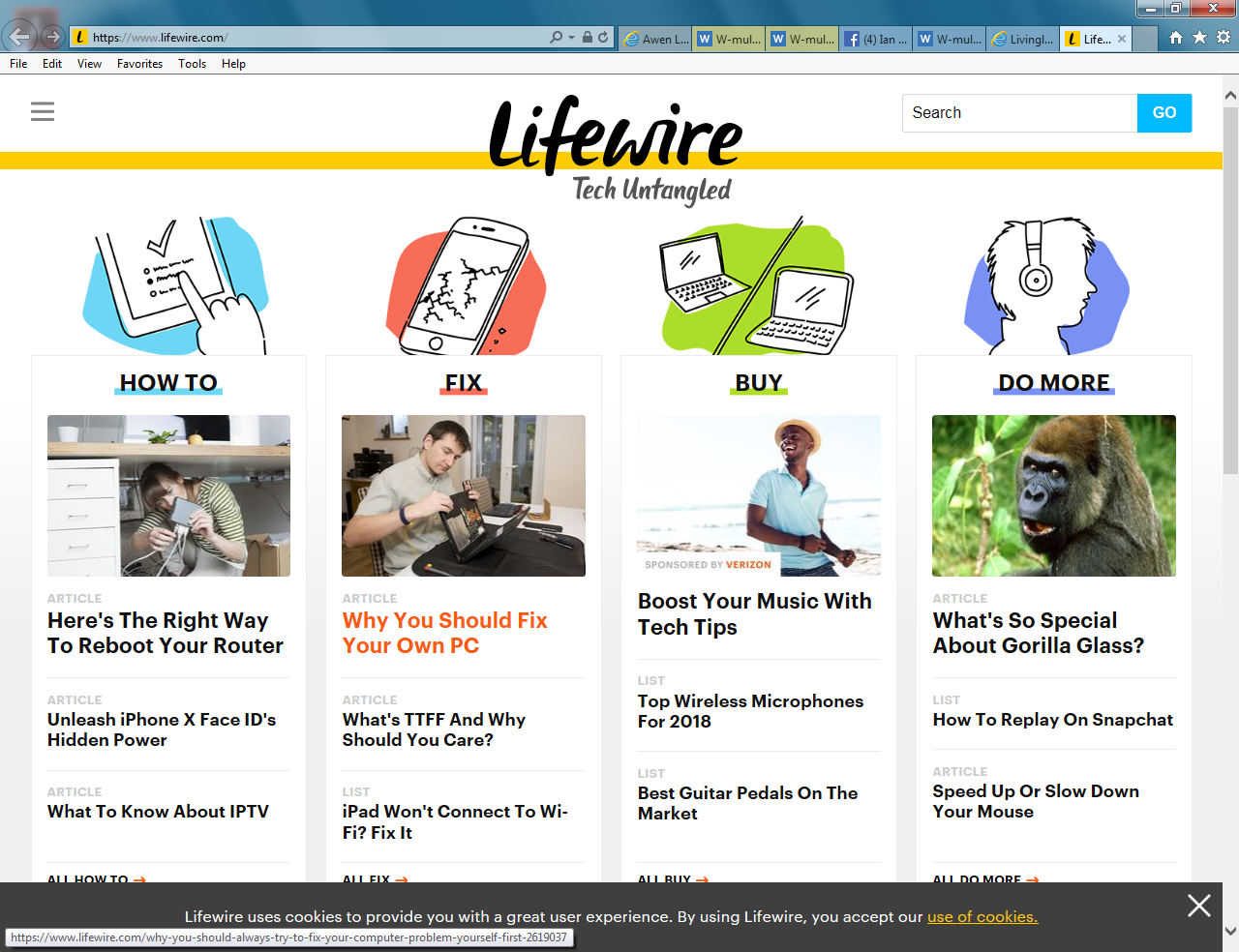Image resolution: width=1239 pixels, height=952 pixels.
Task: Click the scrollbar up arrow
Action: pos(1230,95)
